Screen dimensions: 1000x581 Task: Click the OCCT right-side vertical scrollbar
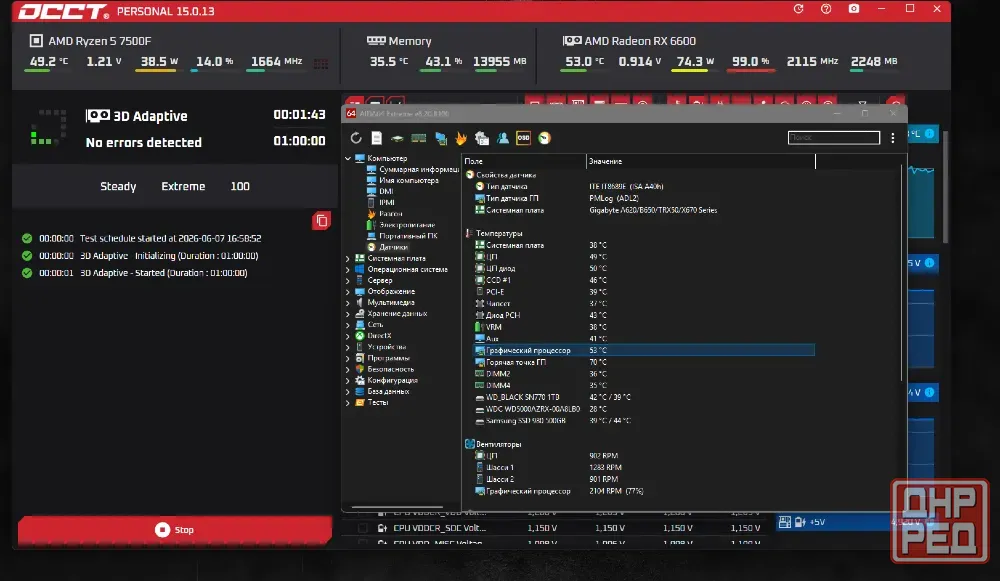[x=945, y=187]
